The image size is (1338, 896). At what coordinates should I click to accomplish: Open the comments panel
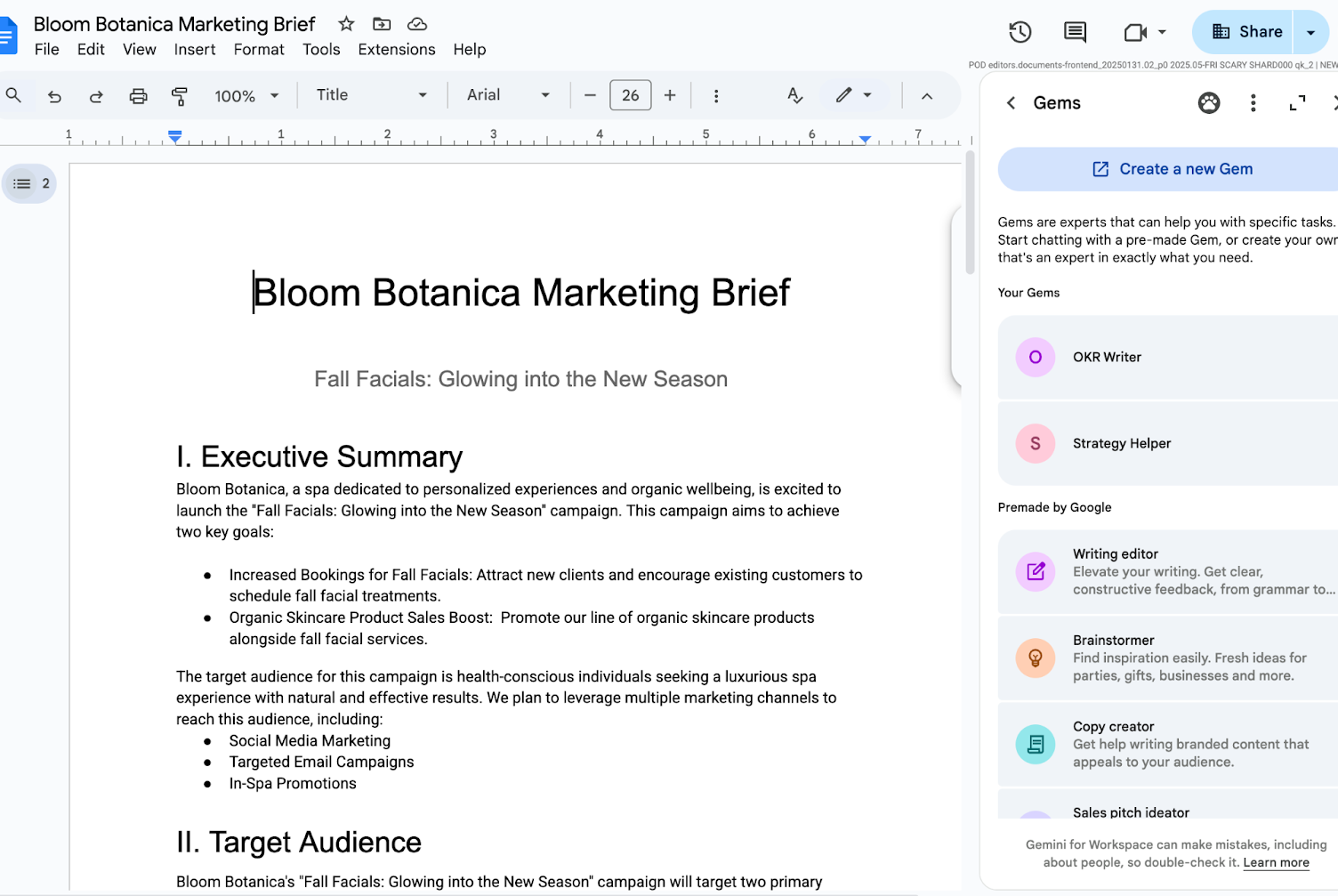1074,31
